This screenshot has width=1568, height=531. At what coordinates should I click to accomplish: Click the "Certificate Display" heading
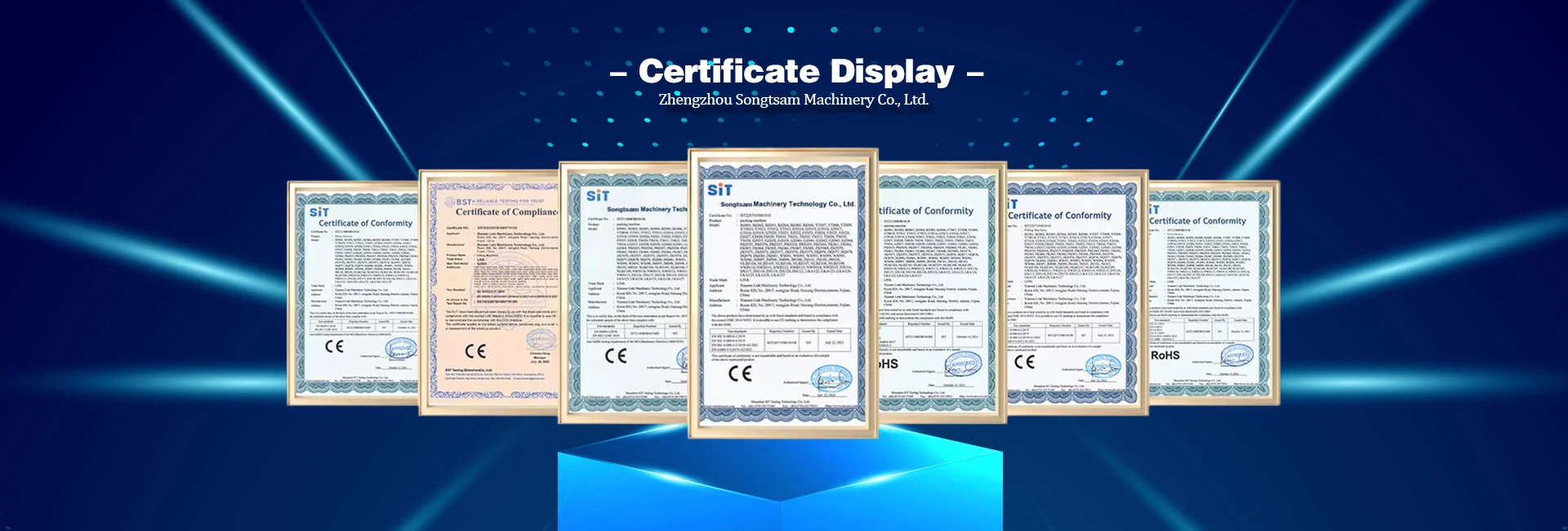tap(796, 72)
